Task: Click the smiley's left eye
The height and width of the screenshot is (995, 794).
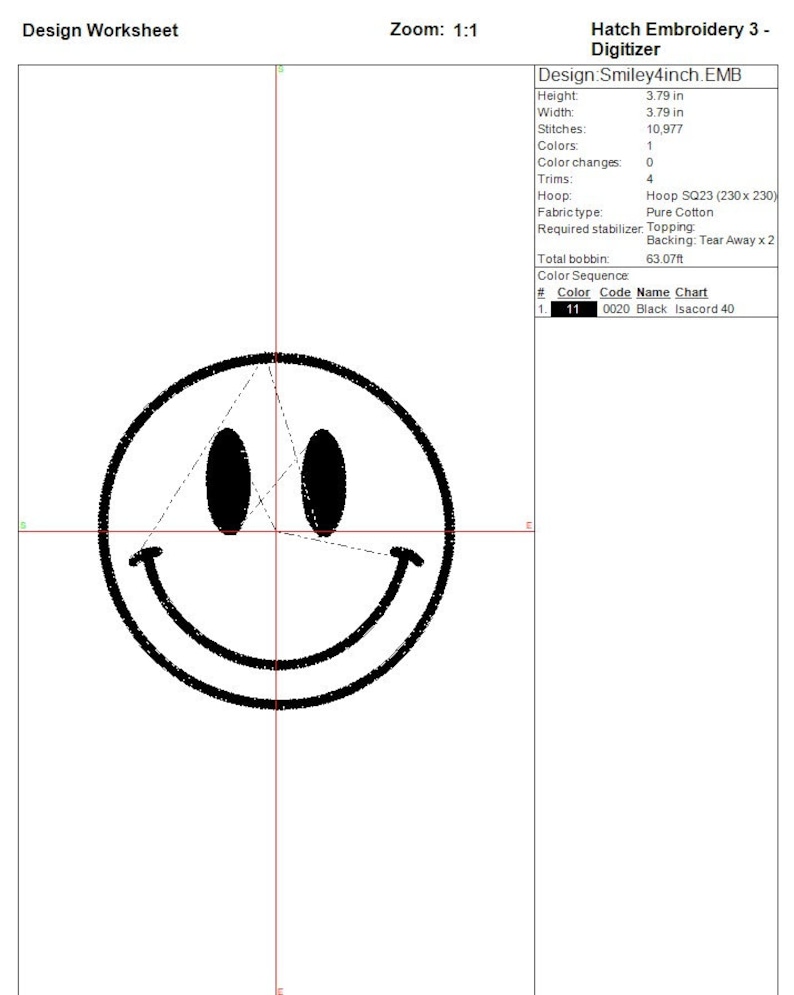Action: 228,481
